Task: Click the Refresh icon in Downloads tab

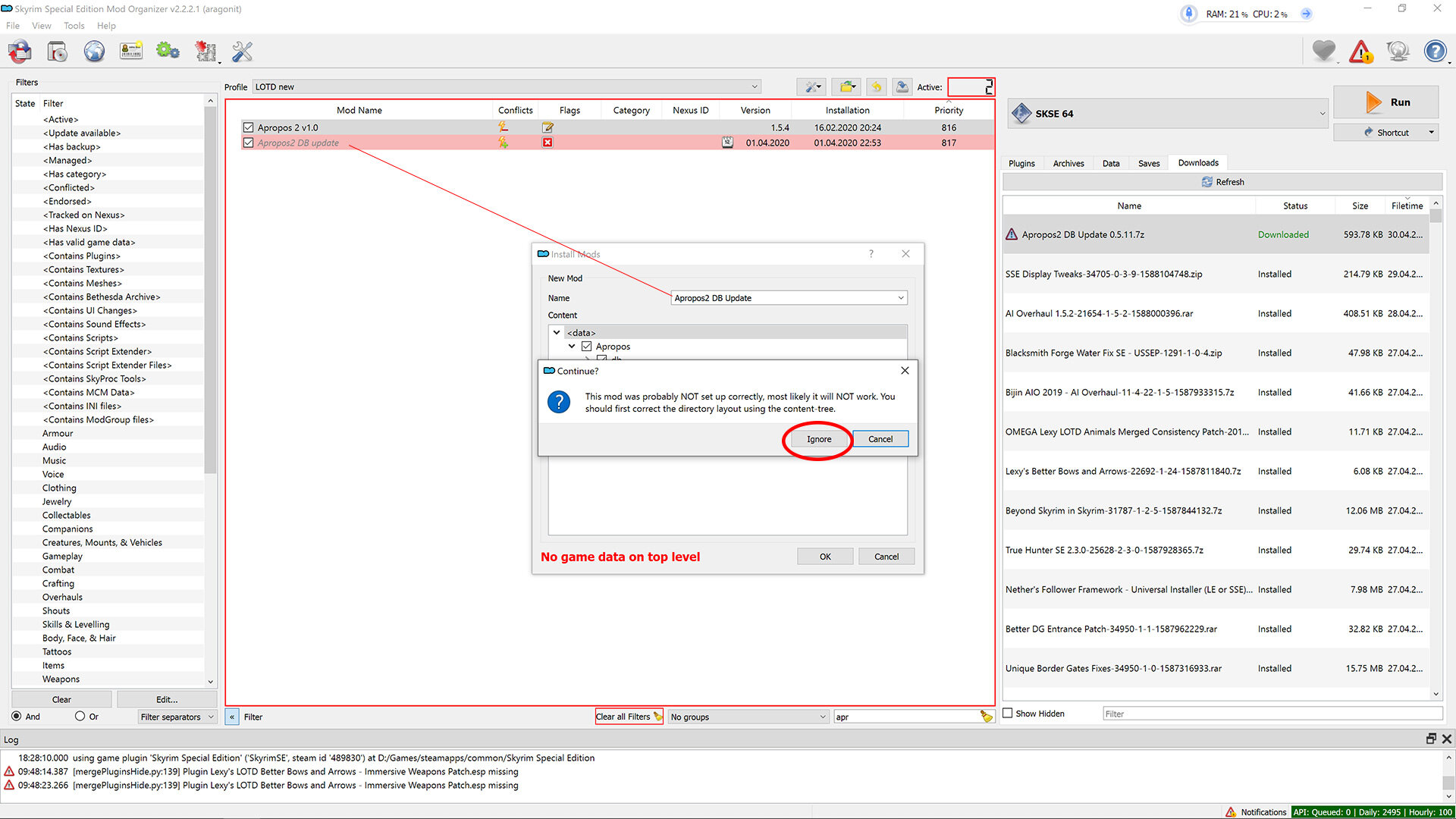Action: 1207,182
